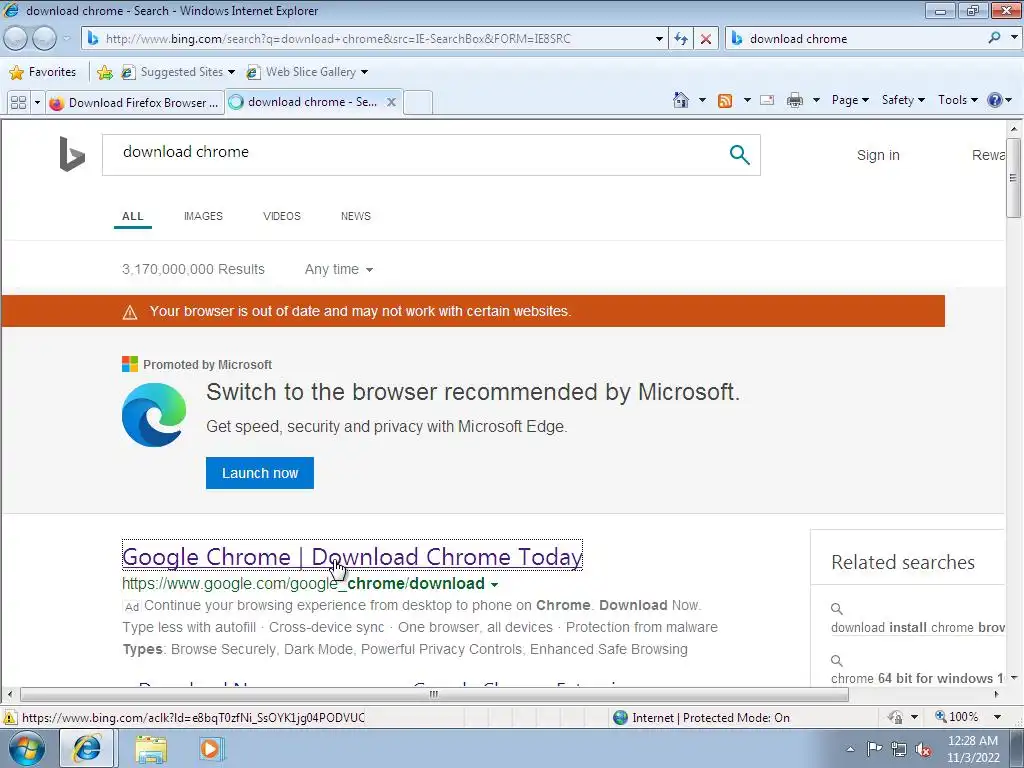
Task: Click the RSS feeds icon
Action: tap(725, 100)
